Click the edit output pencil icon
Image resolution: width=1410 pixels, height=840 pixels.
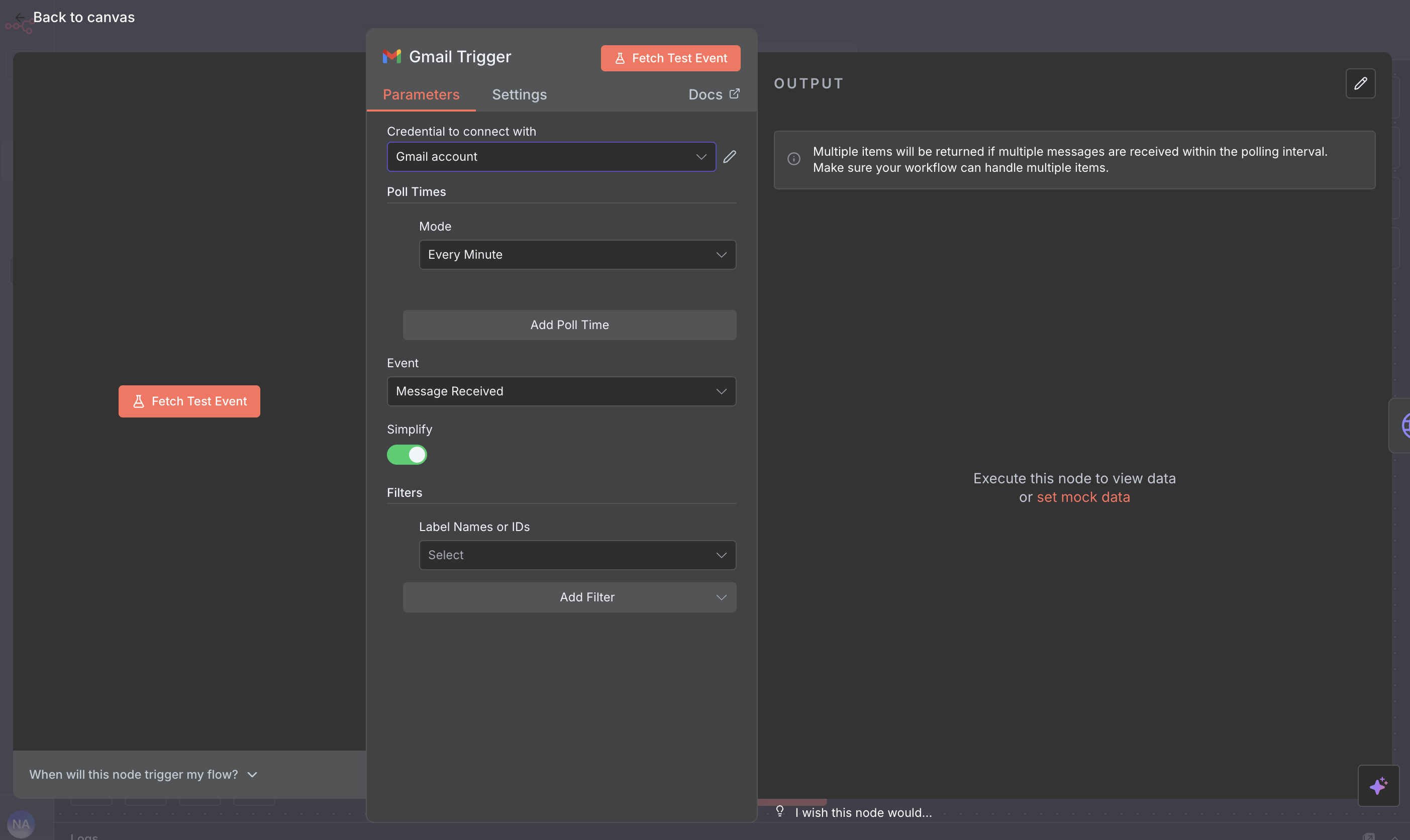point(1360,84)
